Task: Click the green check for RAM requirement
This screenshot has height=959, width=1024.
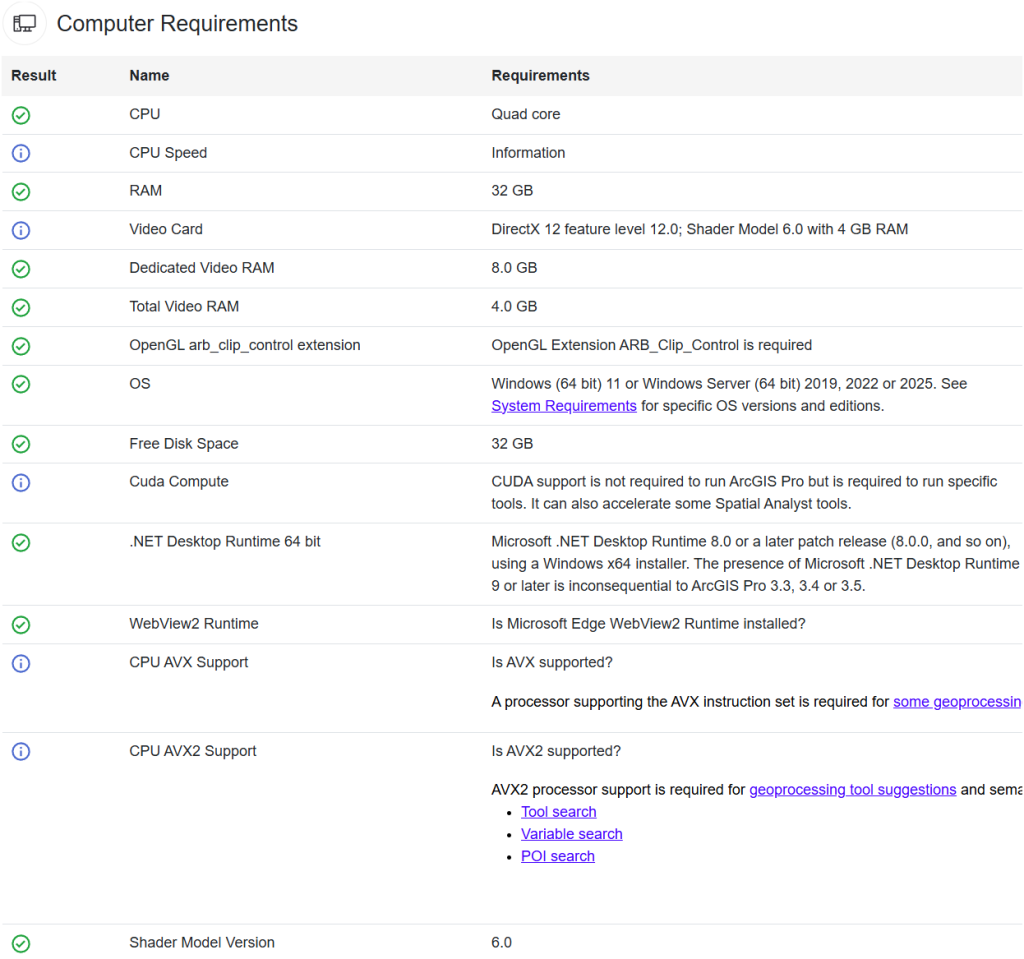Action: click(x=20, y=191)
